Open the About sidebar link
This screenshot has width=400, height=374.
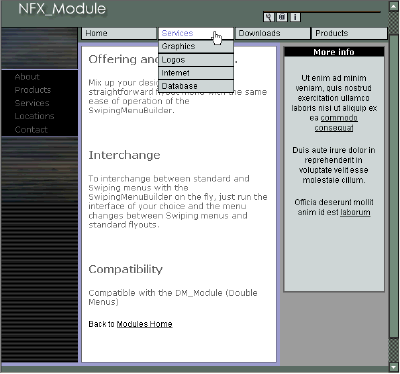[x=27, y=77]
